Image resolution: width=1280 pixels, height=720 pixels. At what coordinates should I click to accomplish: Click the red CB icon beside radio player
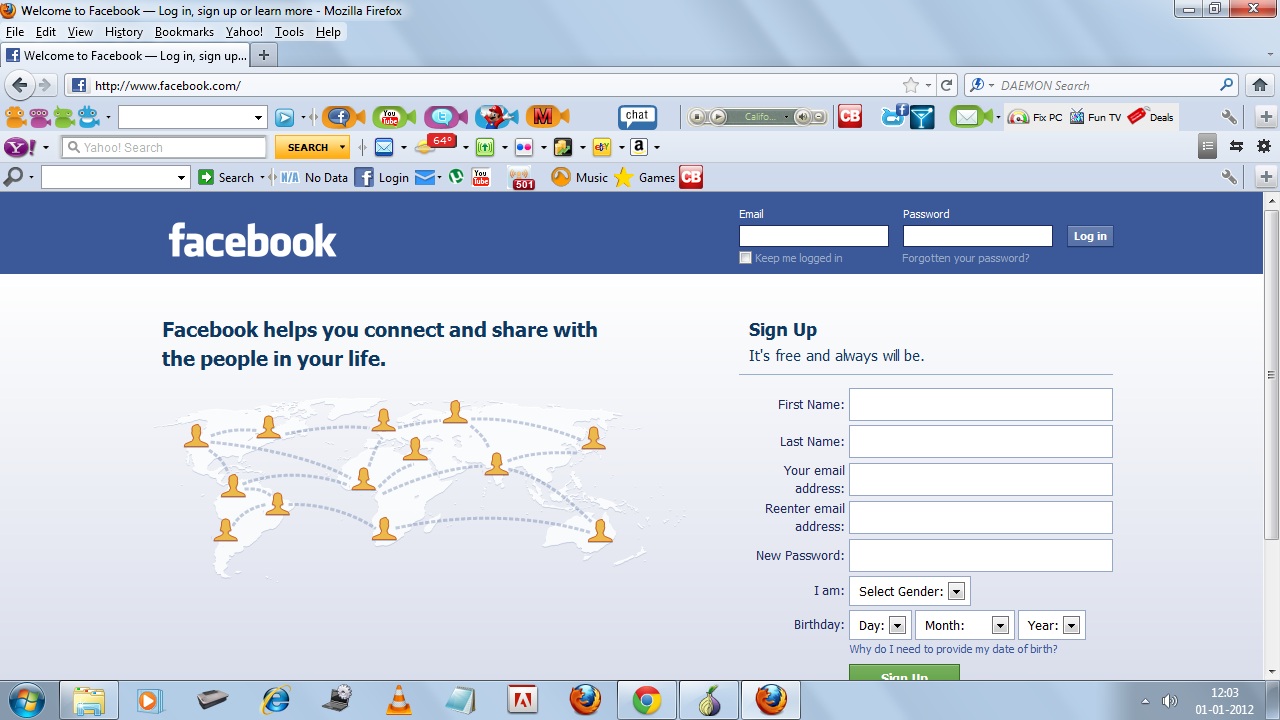850,117
